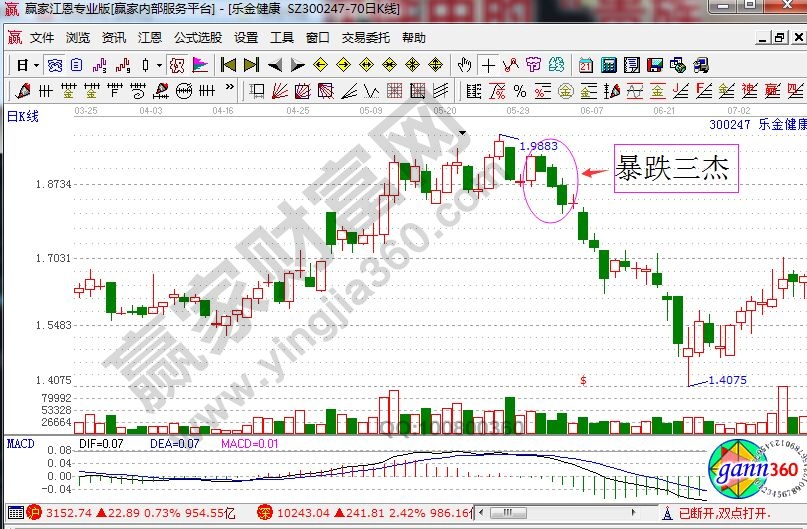This screenshot has width=807, height=529.
Task: Click the 暴跌三杰 annotation label box
Action: pyautogui.click(x=675, y=167)
